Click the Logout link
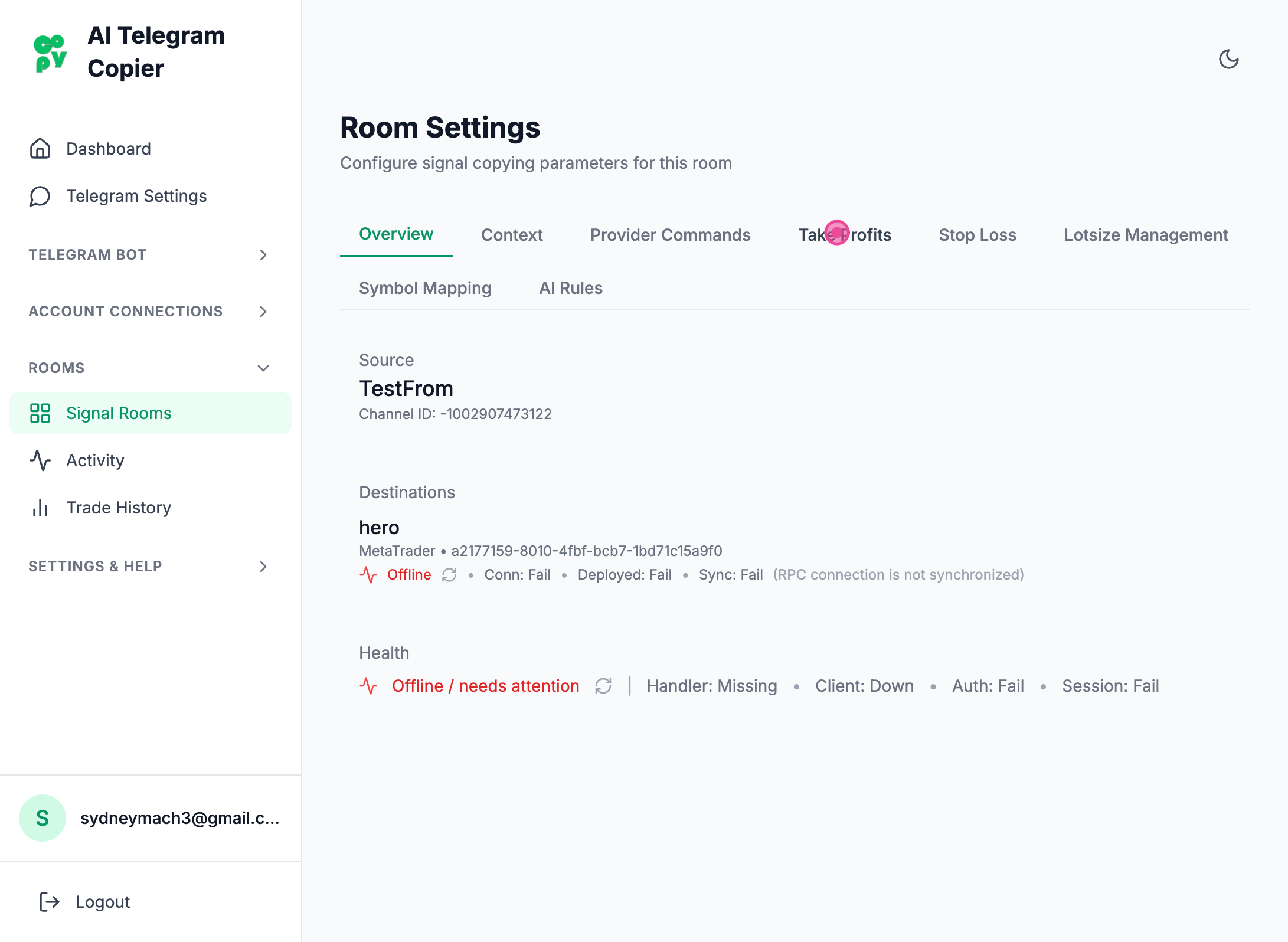The height and width of the screenshot is (942, 1288). pos(103,902)
